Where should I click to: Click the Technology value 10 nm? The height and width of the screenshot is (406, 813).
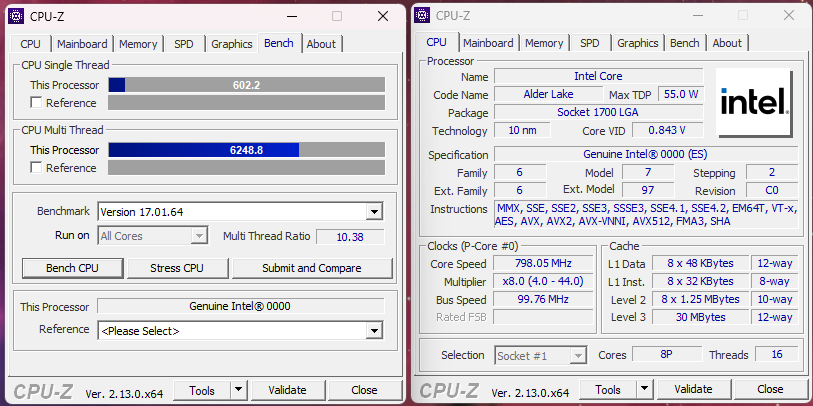522,130
